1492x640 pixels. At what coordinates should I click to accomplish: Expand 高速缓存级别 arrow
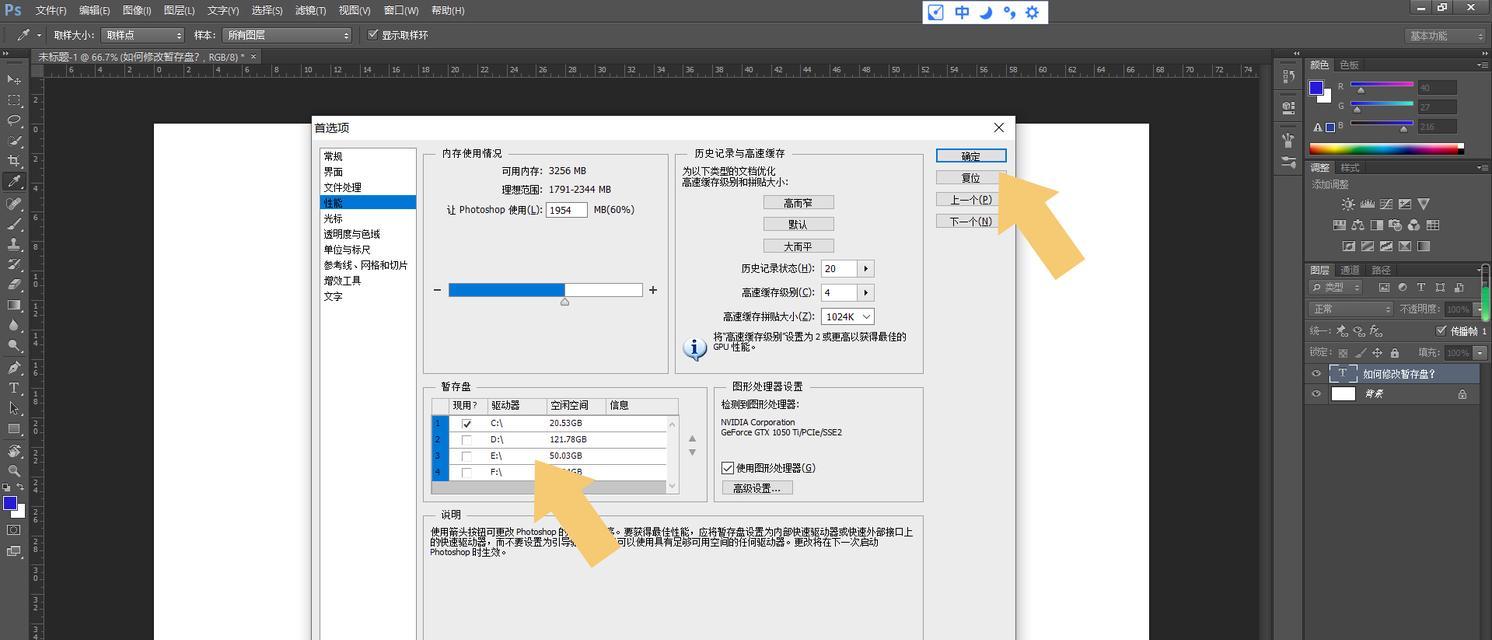pyautogui.click(x=866, y=293)
